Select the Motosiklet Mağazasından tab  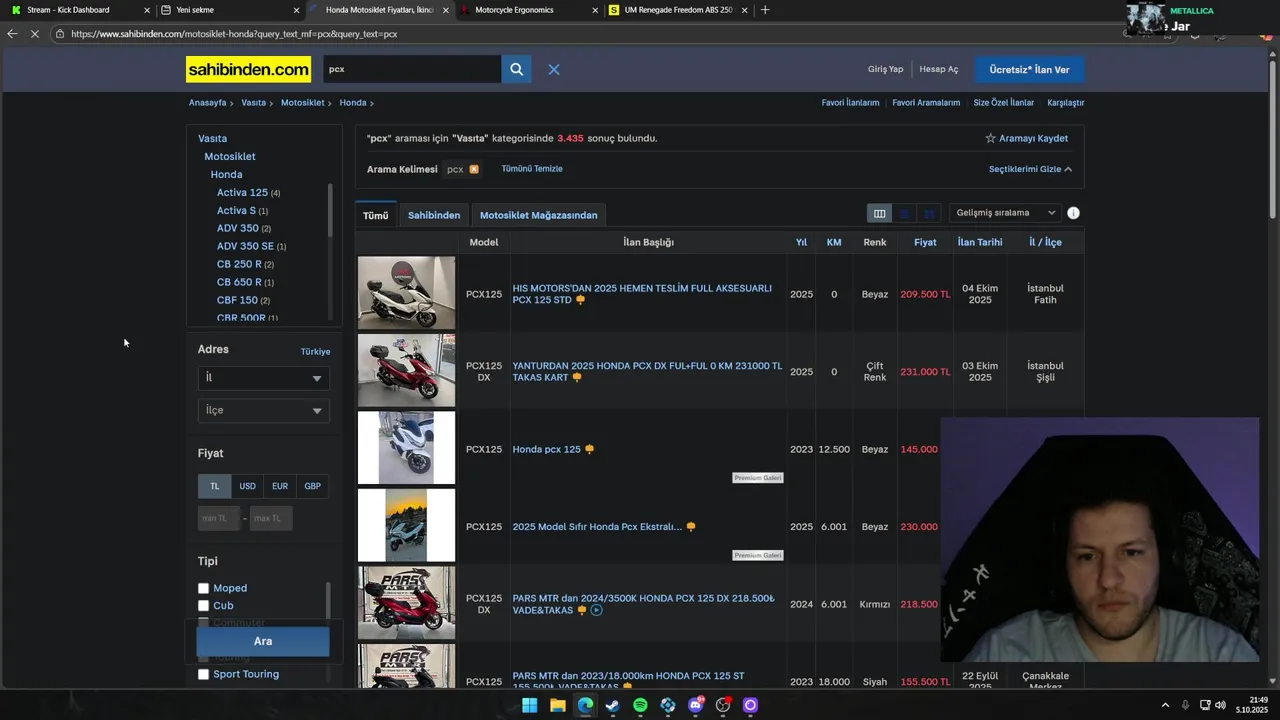538,215
